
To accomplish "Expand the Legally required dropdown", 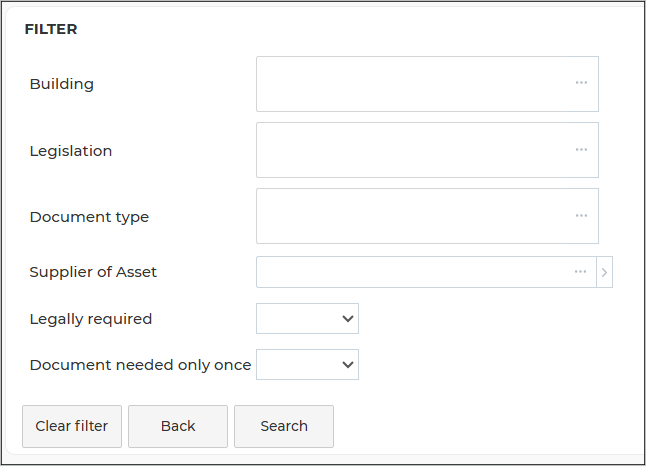I will pos(307,319).
